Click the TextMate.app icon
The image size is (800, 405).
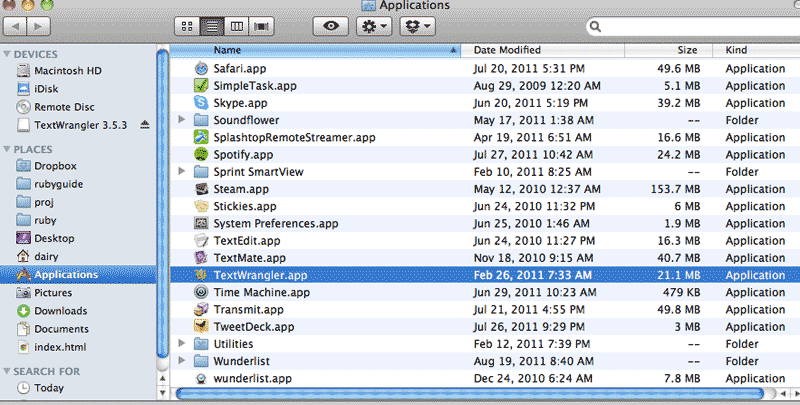click(201, 258)
